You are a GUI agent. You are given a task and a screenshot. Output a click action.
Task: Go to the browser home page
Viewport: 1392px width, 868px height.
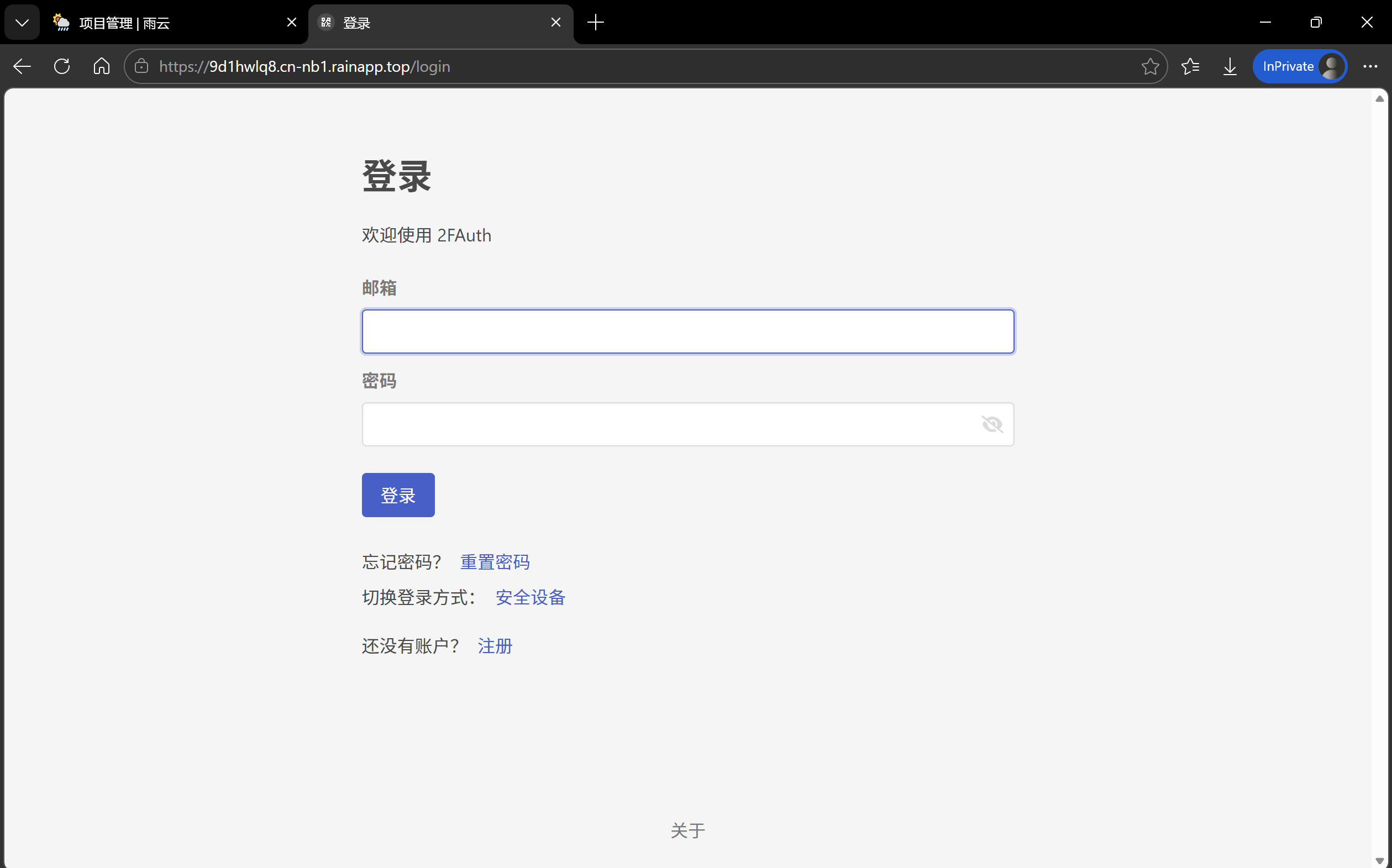tap(102, 67)
